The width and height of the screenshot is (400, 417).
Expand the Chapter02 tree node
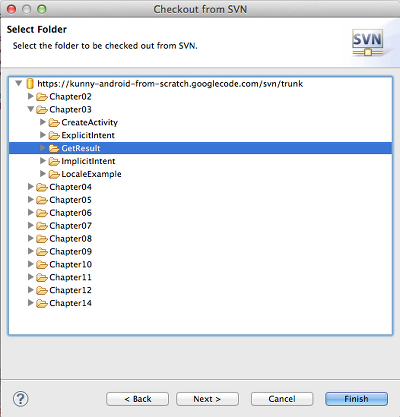[30, 96]
